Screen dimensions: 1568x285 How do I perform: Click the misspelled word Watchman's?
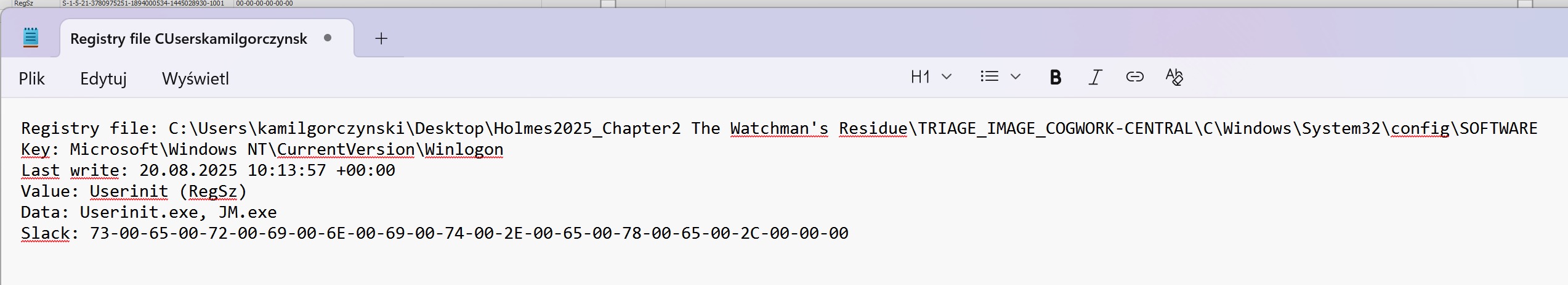(779, 128)
